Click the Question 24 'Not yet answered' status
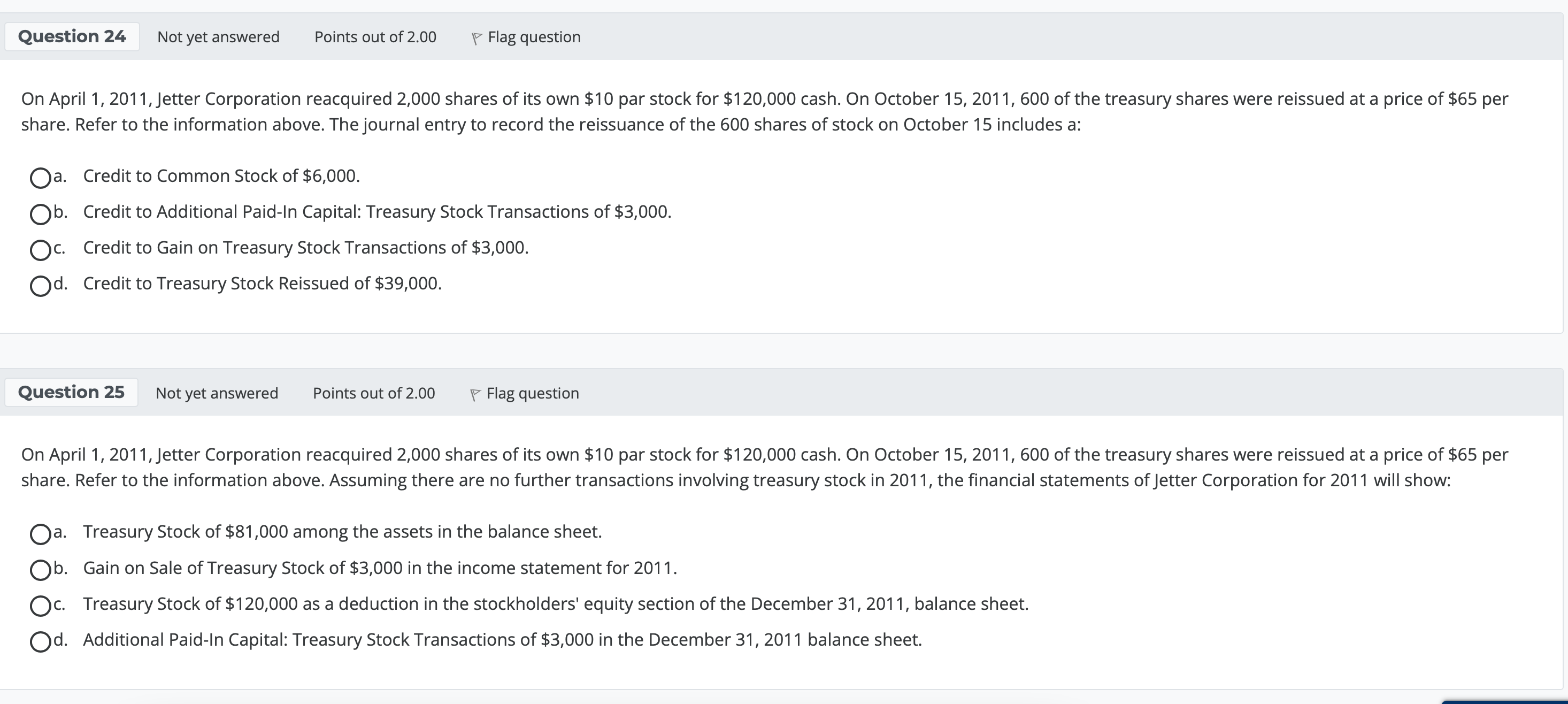The width and height of the screenshot is (1568, 704). coord(219,37)
